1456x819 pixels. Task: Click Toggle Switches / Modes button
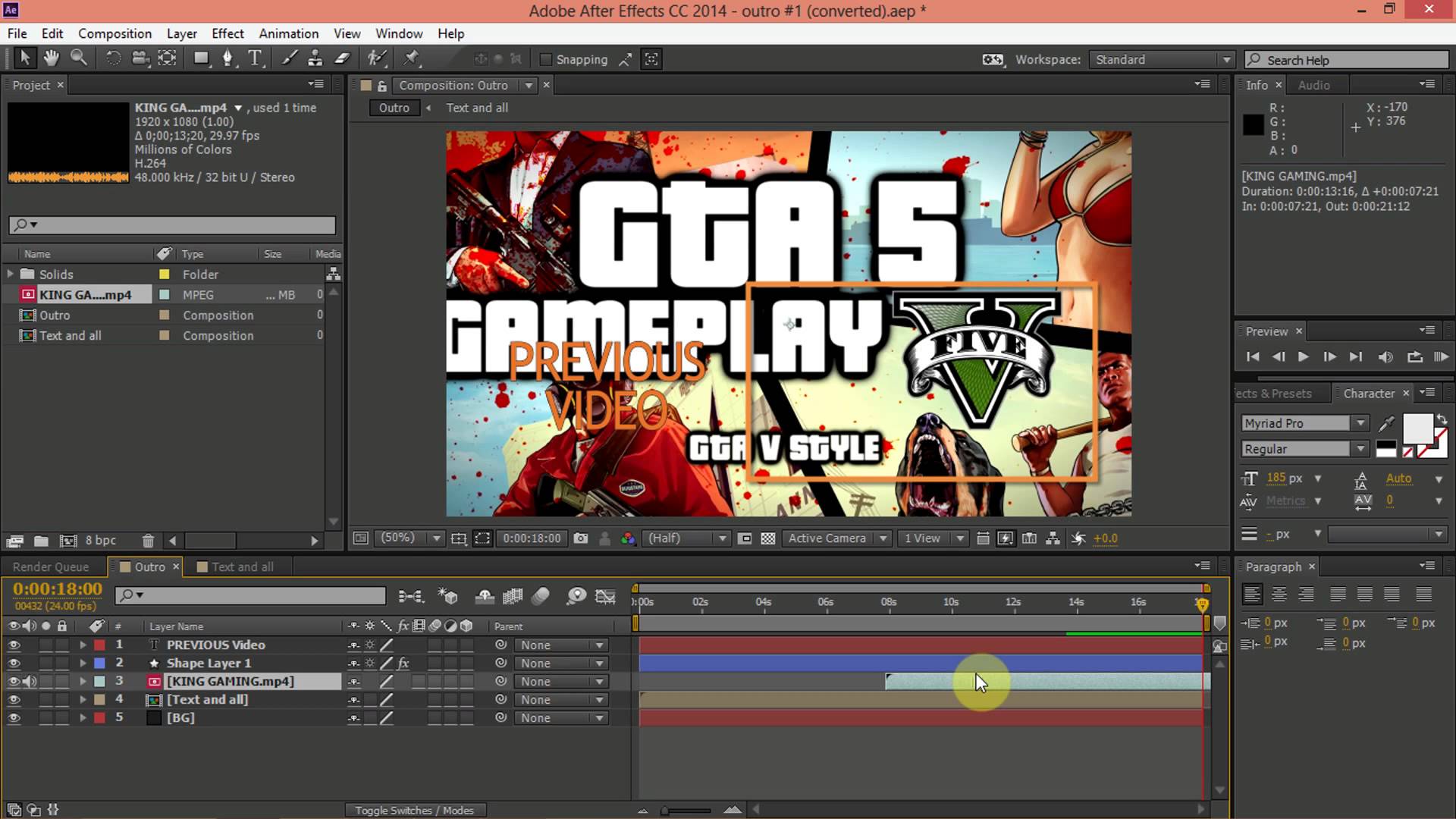[x=414, y=811]
